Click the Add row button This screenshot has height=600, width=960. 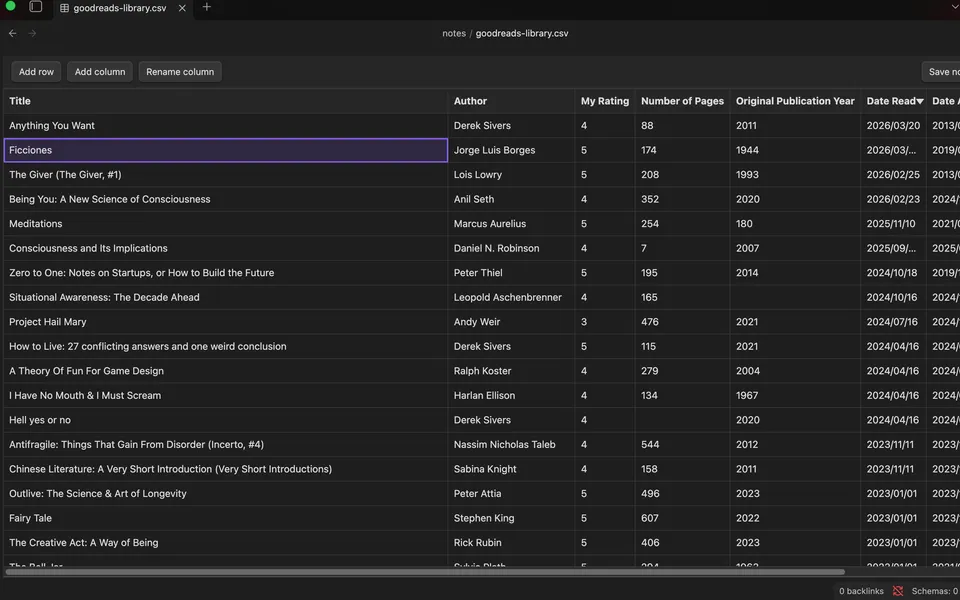click(x=36, y=72)
